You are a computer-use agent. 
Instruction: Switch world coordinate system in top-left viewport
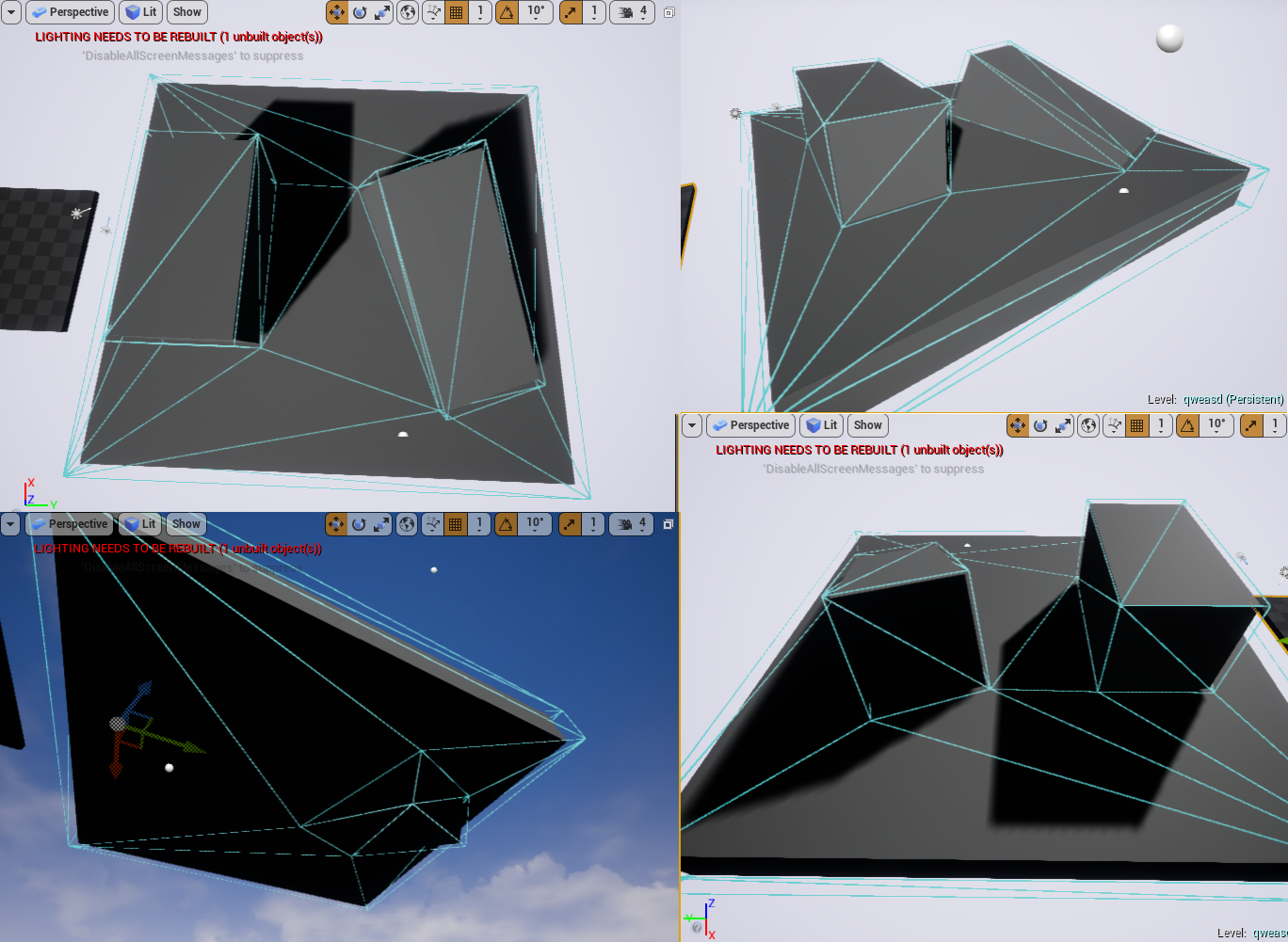pos(408,12)
